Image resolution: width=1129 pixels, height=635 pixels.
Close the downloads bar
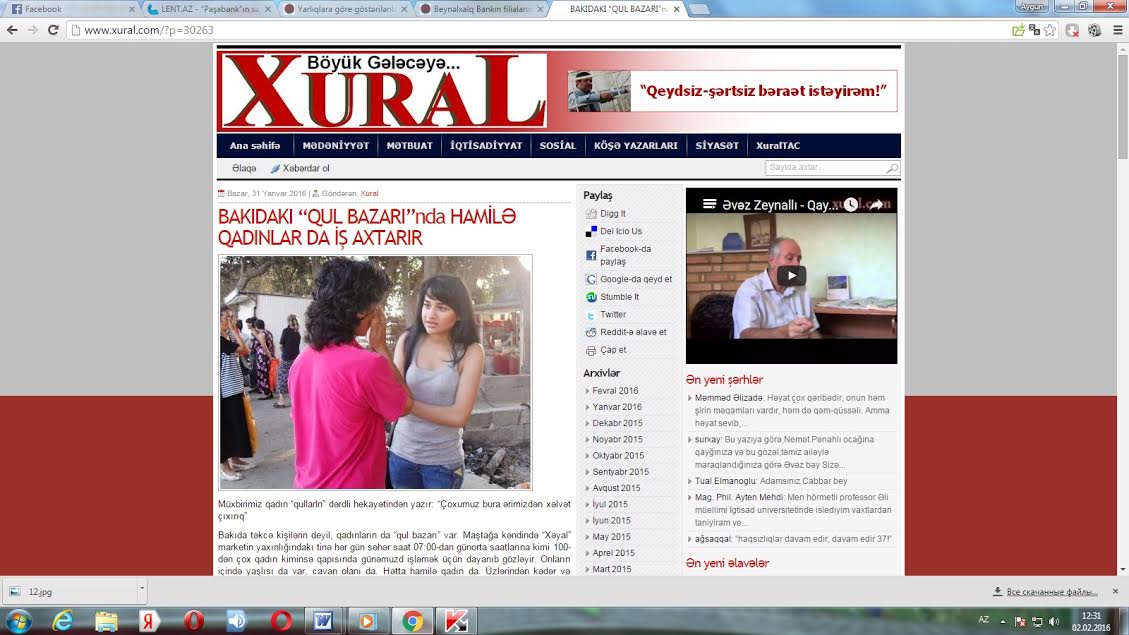click(x=1115, y=591)
